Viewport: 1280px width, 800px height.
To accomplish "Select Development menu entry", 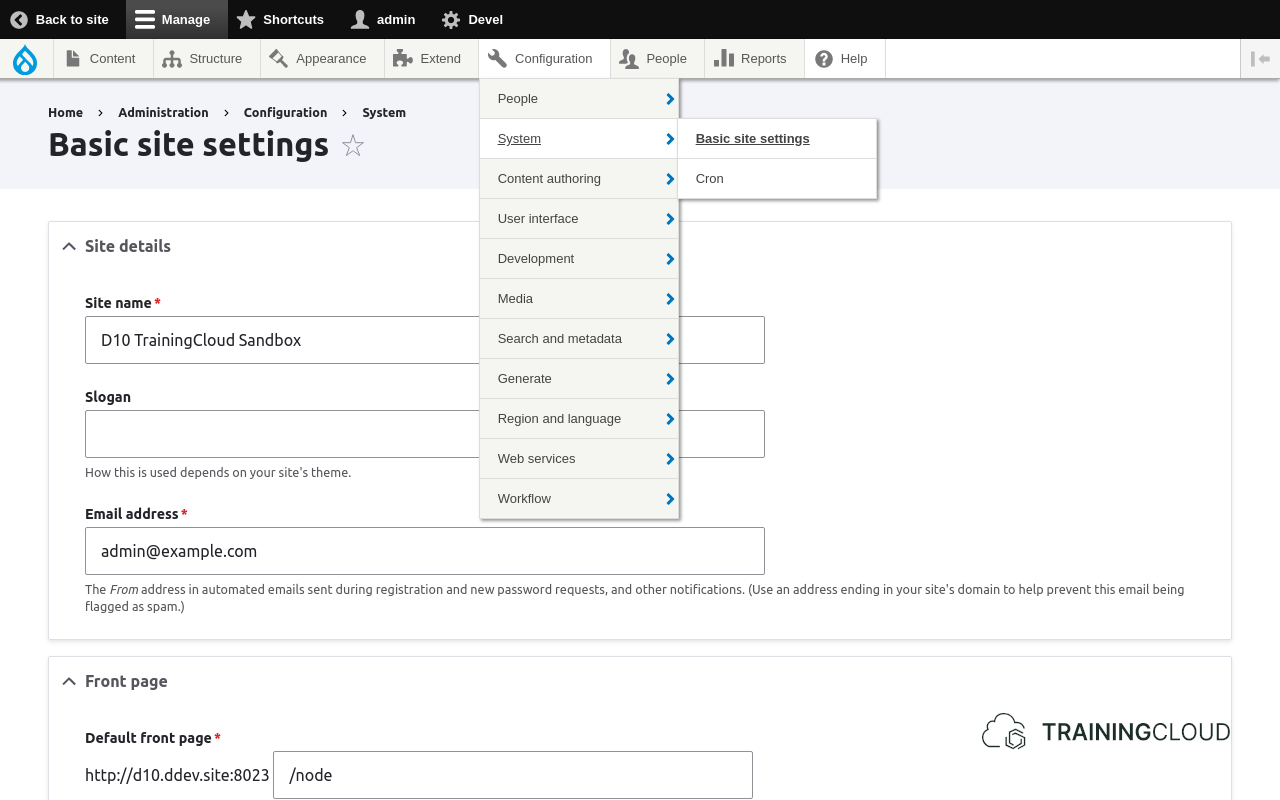I will pyautogui.click(x=579, y=259).
